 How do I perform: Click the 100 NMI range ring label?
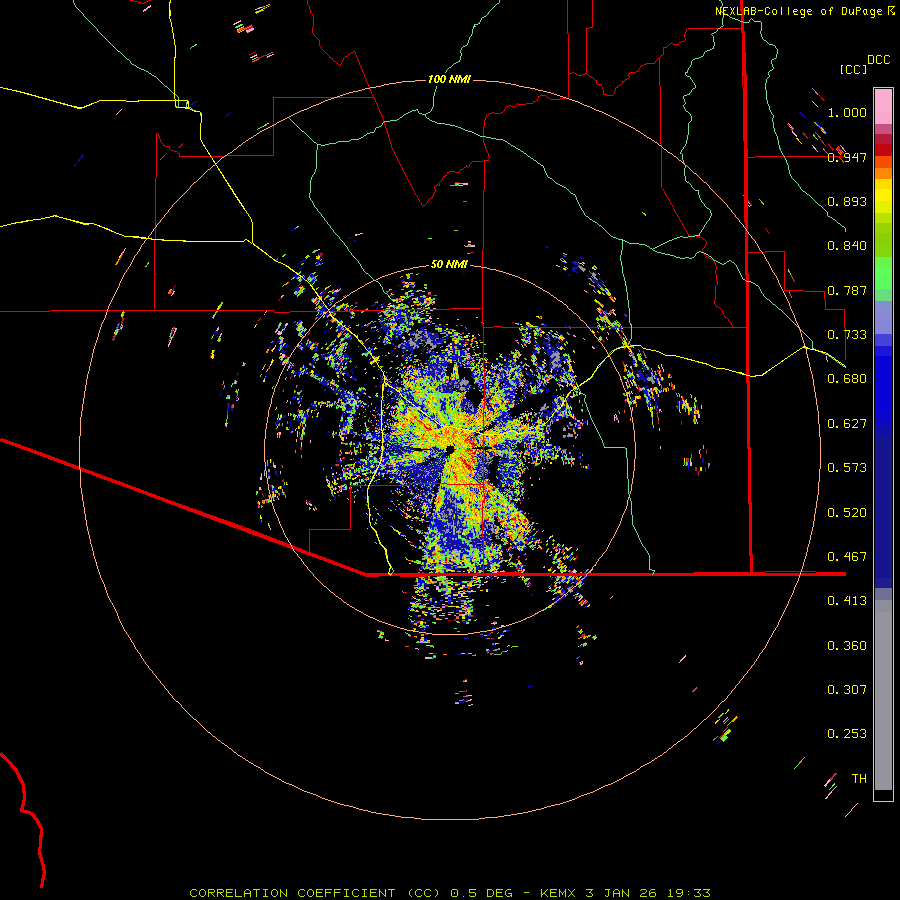[x=449, y=79]
